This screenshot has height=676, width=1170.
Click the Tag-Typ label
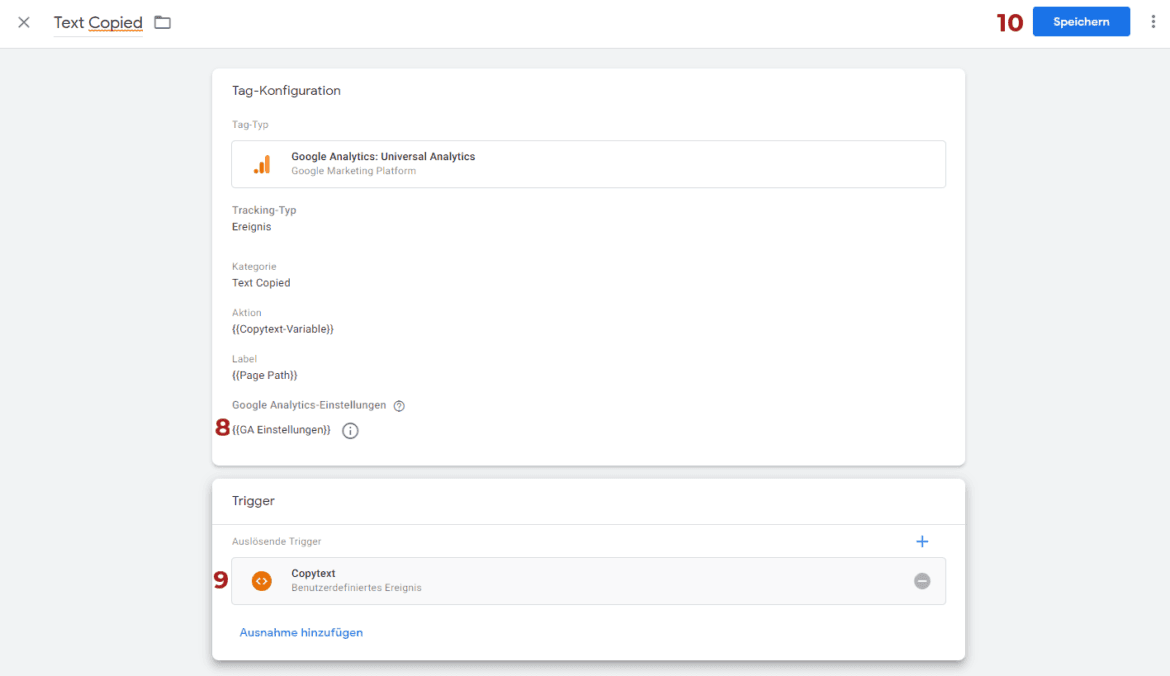(x=250, y=125)
